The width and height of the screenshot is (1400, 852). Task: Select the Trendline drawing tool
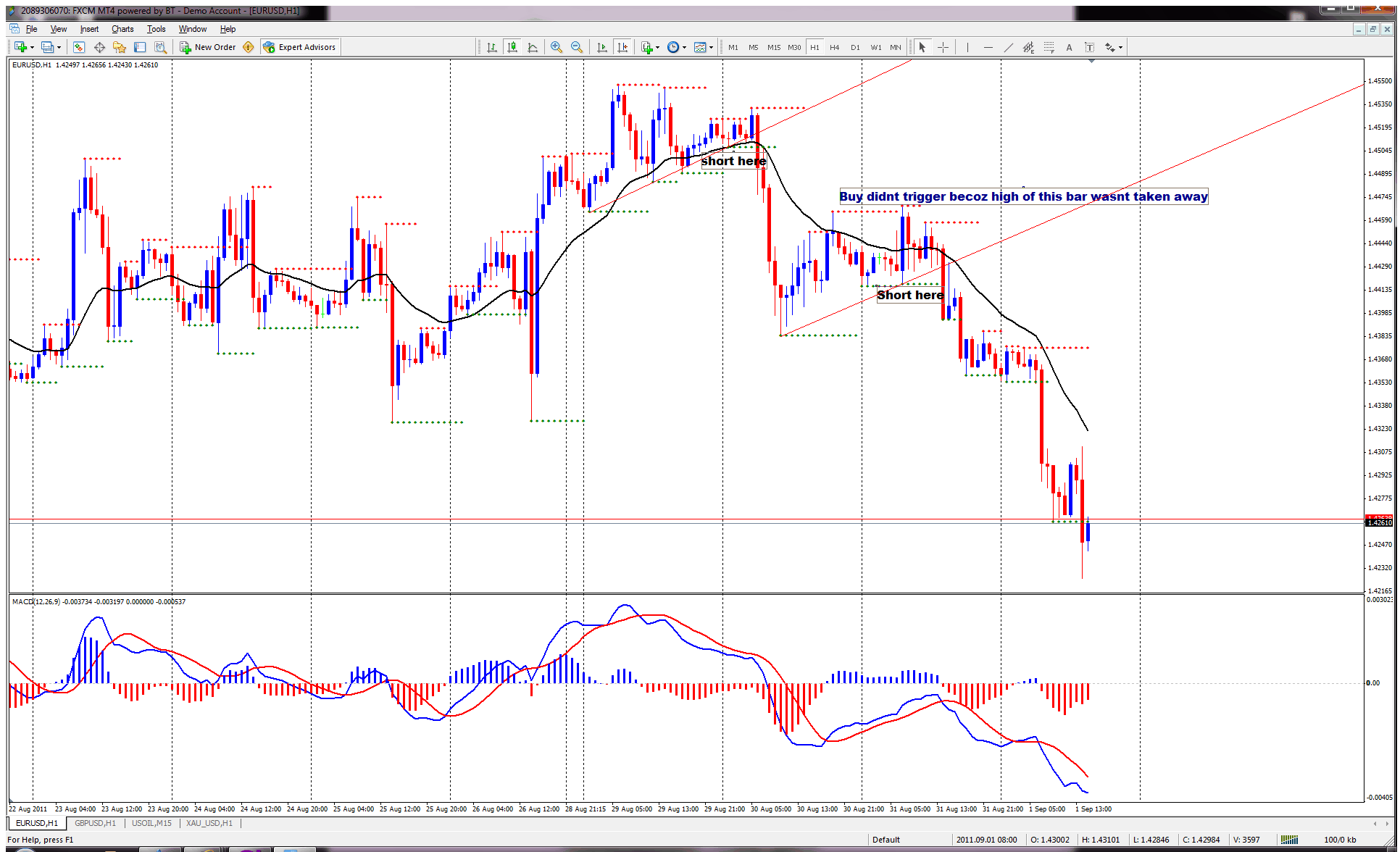[1008, 47]
